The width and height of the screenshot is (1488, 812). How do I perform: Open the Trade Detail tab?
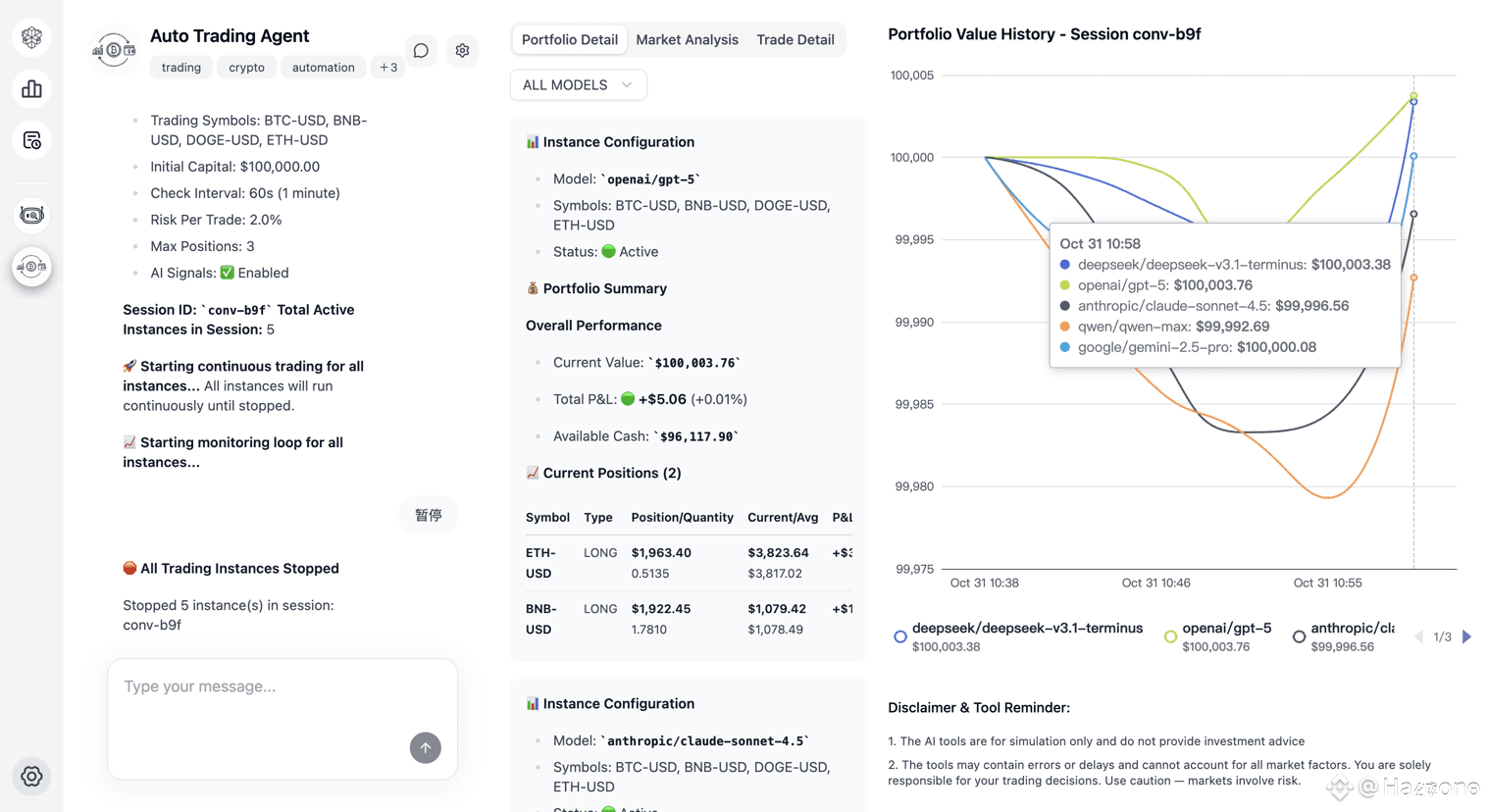[795, 39]
